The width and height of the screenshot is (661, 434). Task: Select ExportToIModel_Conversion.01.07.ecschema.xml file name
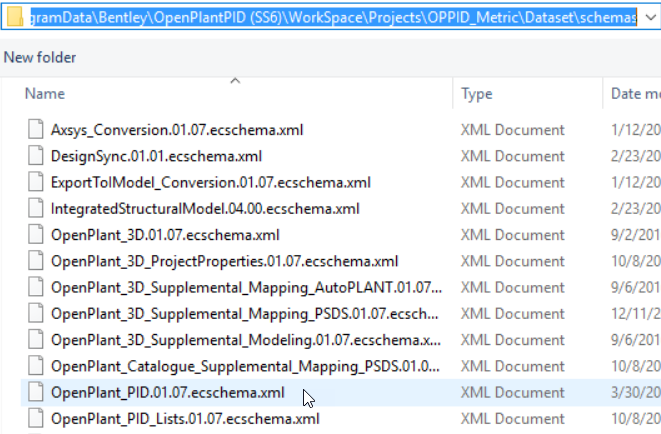point(211,182)
